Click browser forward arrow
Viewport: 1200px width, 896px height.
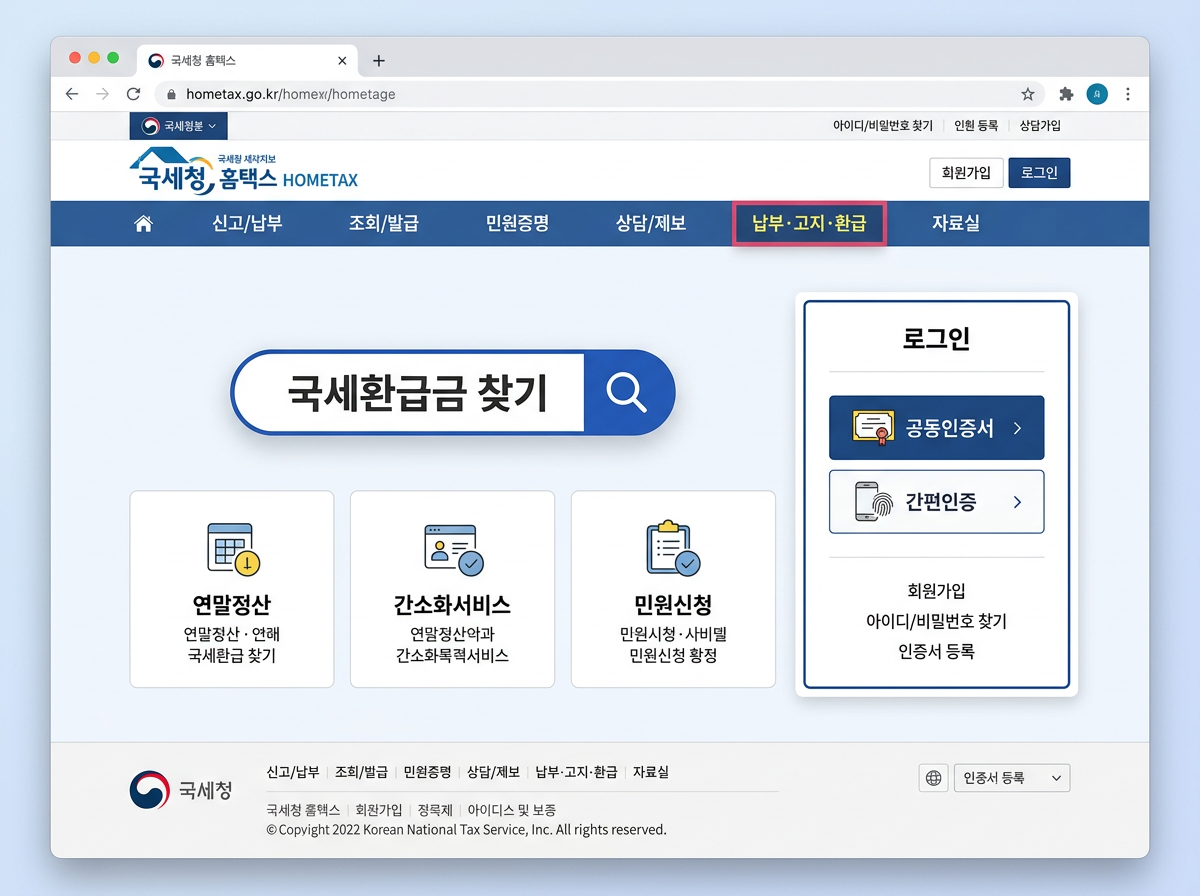tap(102, 94)
